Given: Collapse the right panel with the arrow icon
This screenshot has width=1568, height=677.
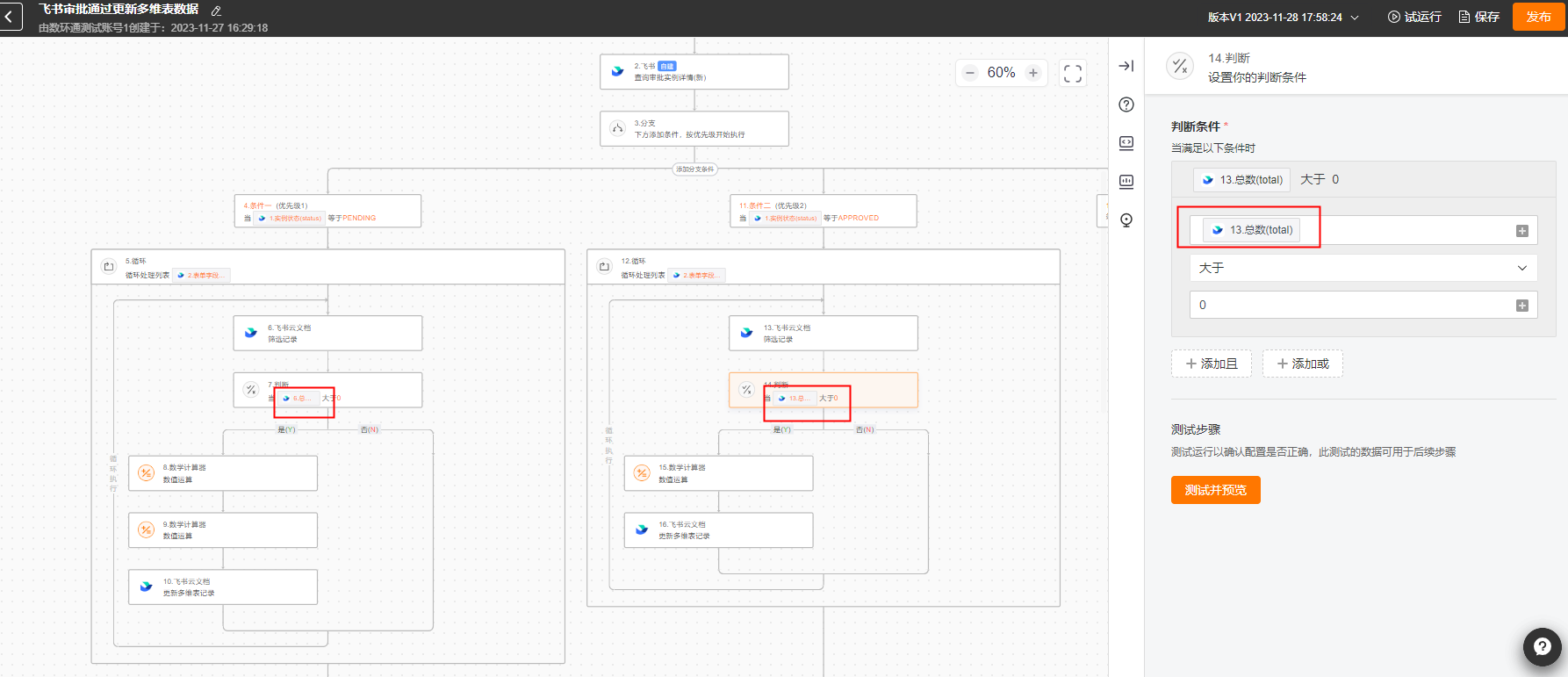Looking at the screenshot, I should [x=1126, y=66].
